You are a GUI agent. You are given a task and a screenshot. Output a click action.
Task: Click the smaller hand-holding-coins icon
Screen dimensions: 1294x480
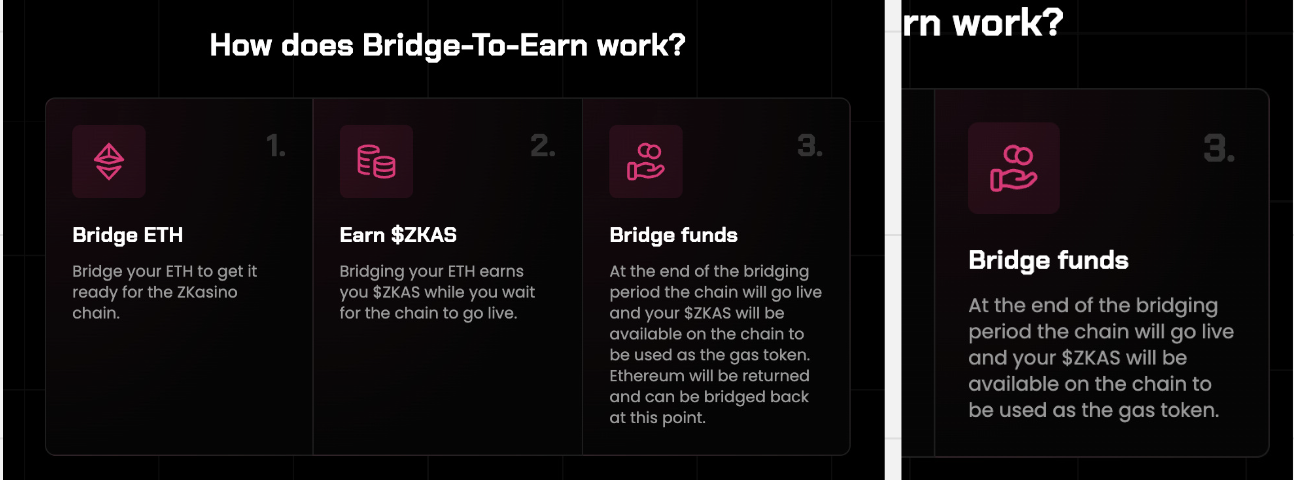pyautogui.click(x=646, y=161)
